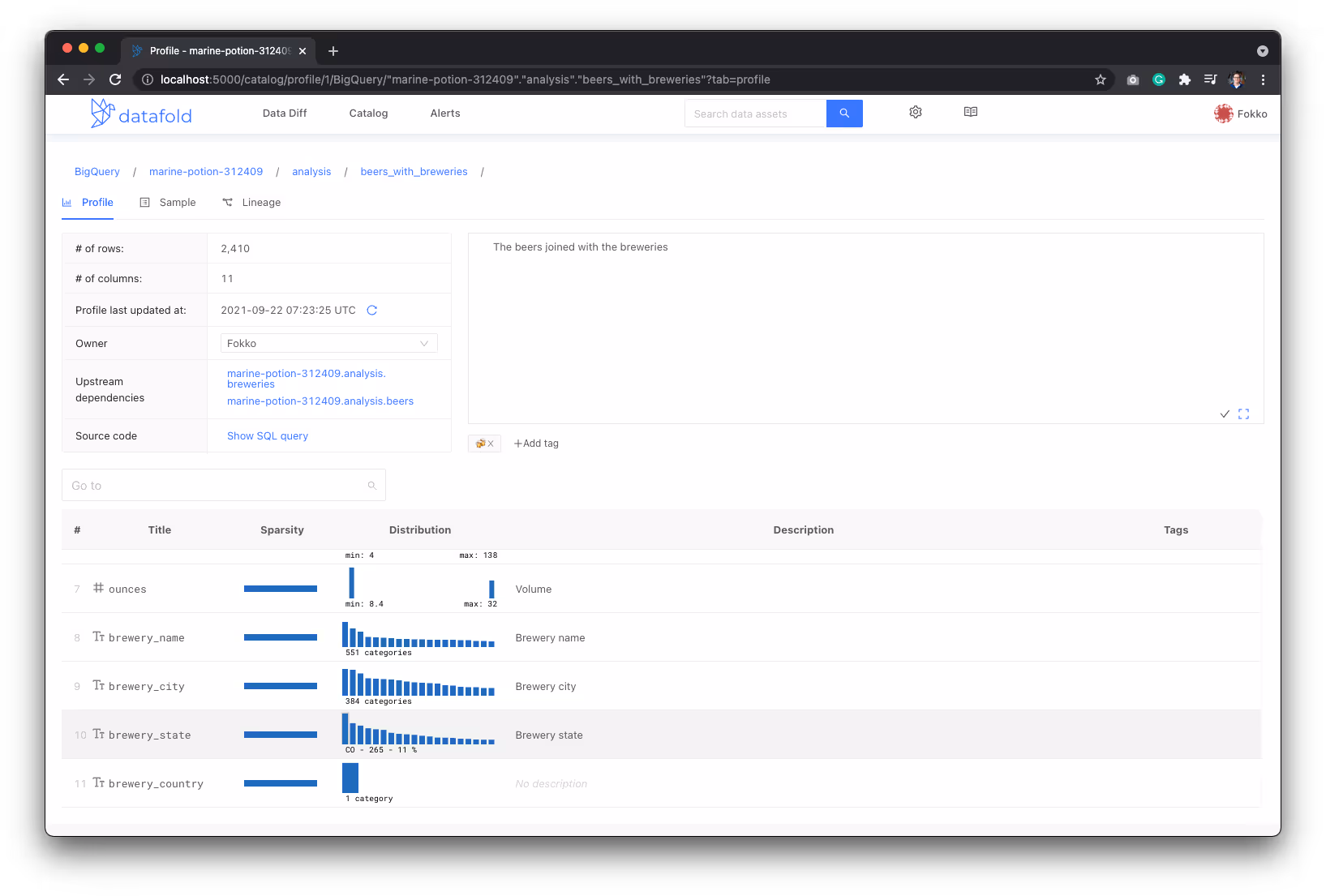The height and width of the screenshot is (896, 1326).
Task: Click the camera extension icon
Action: [x=1133, y=79]
